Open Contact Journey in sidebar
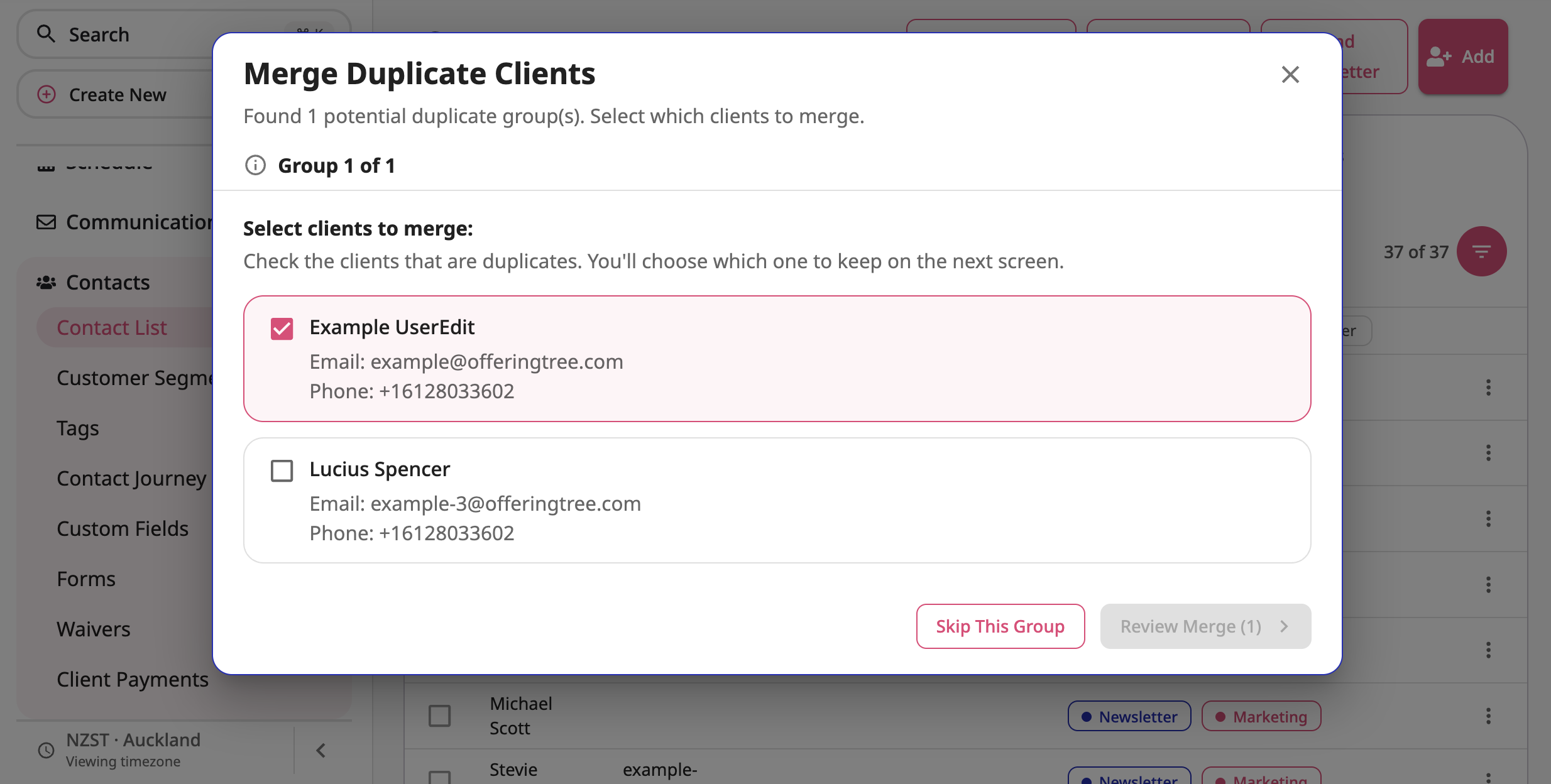Screen dimensions: 1551x784 [x=131, y=478]
